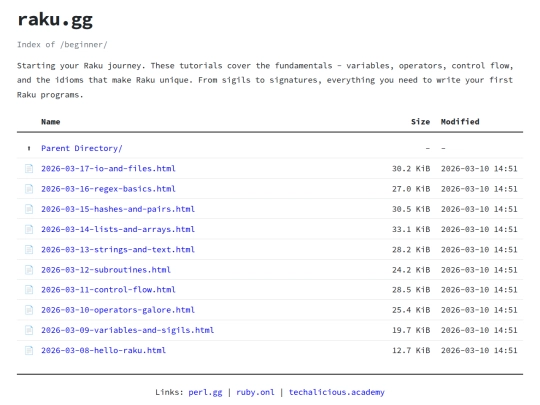Open 2026-03-13-strings-and-text.html
The image size is (540, 405).
pyautogui.click(x=118, y=250)
